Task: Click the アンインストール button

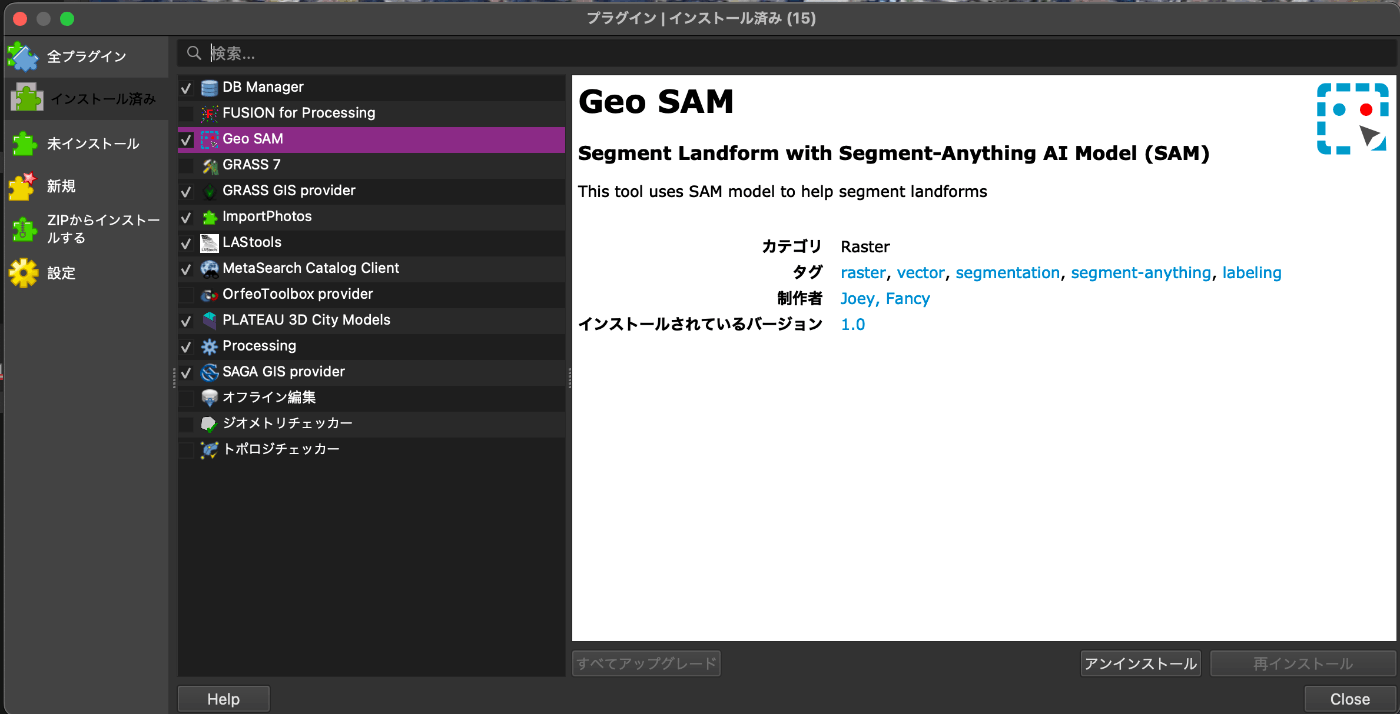Action: click(x=1141, y=664)
